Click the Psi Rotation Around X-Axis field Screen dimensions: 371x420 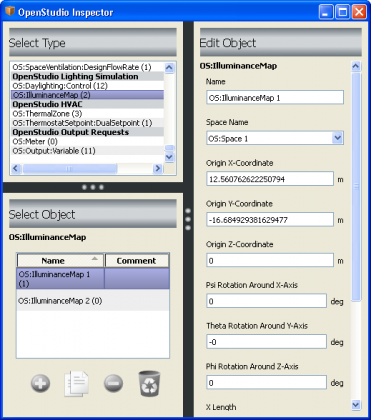click(266, 301)
